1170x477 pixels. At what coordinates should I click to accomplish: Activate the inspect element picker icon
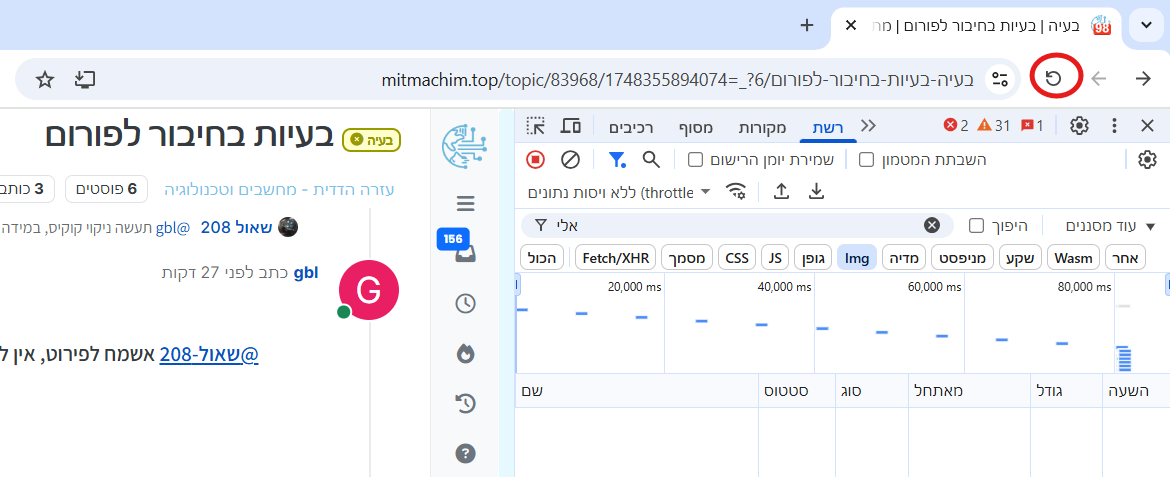[x=536, y=126]
